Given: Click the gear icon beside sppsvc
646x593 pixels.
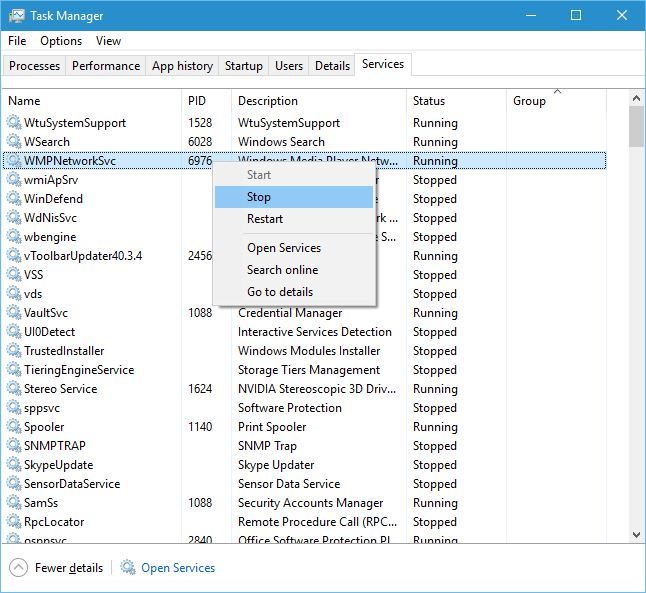Looking at the screenshot, I should (x=14, y=408).
